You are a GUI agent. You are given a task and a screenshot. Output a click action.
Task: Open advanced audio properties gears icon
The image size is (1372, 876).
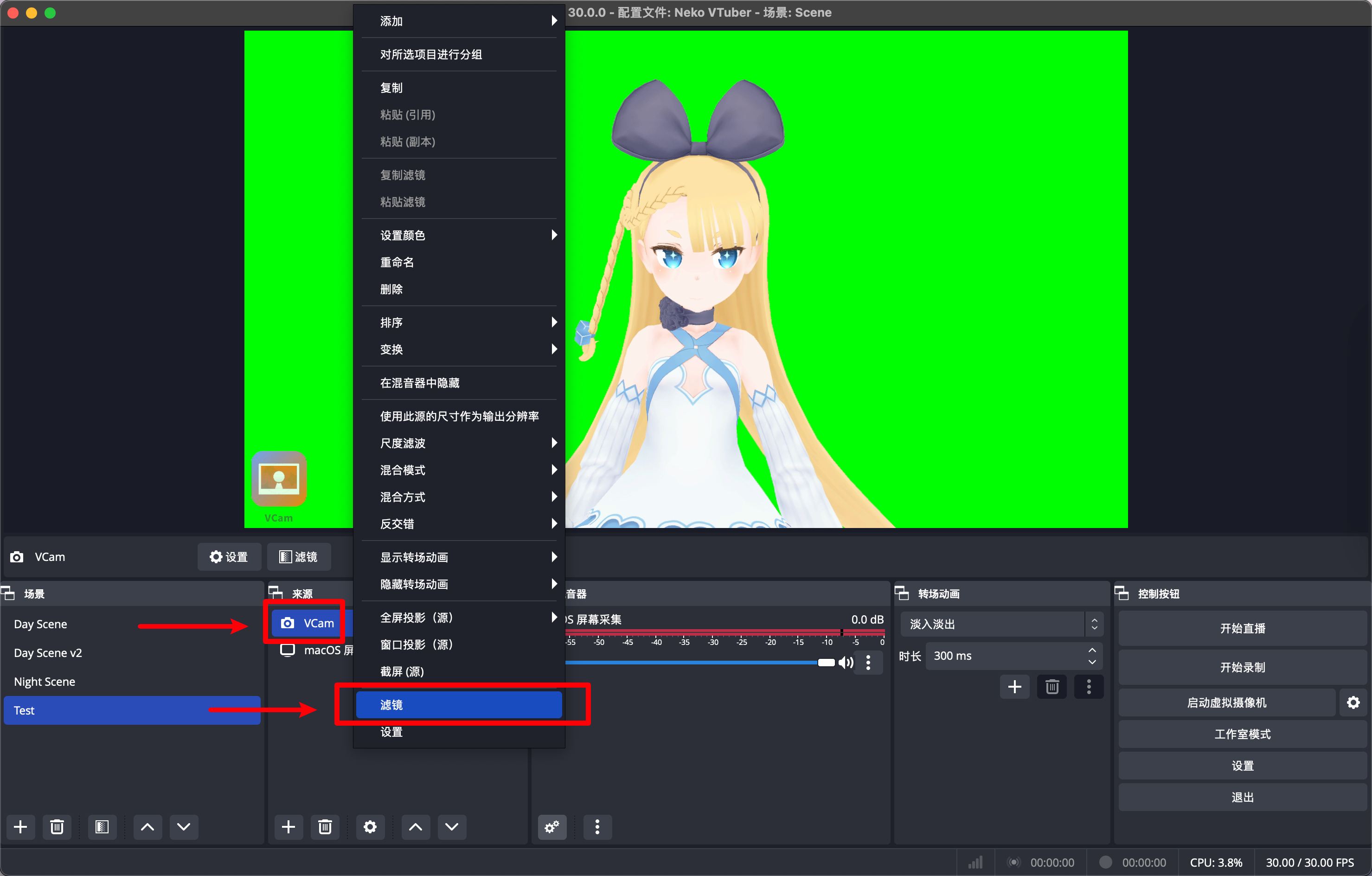pyautogui.click(x=551, y=827)
